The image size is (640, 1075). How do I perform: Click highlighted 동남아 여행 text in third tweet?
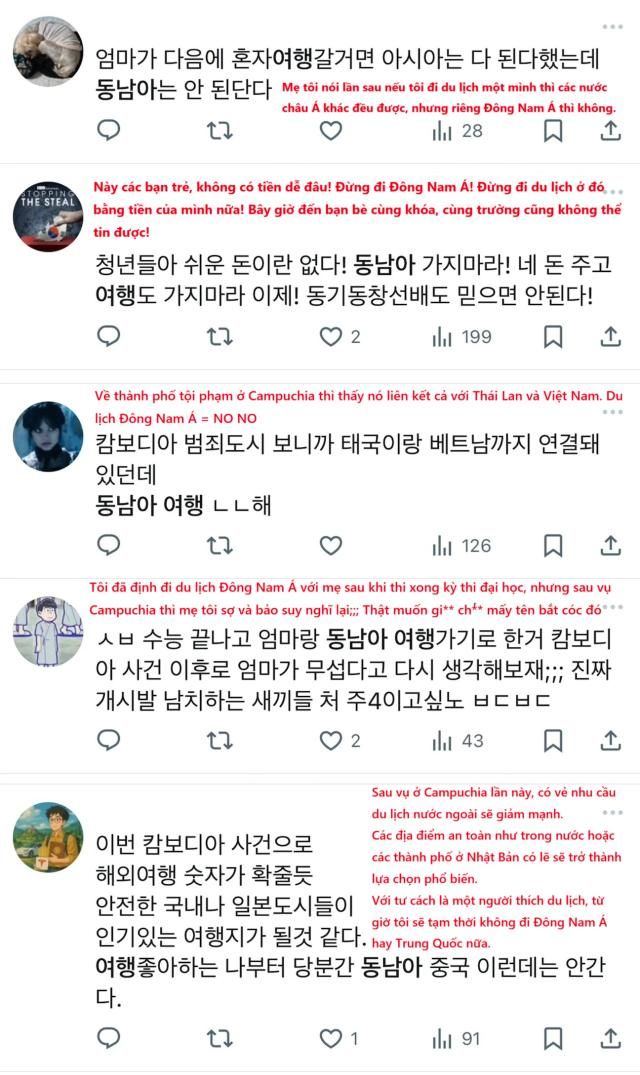(x=149, y=505)
